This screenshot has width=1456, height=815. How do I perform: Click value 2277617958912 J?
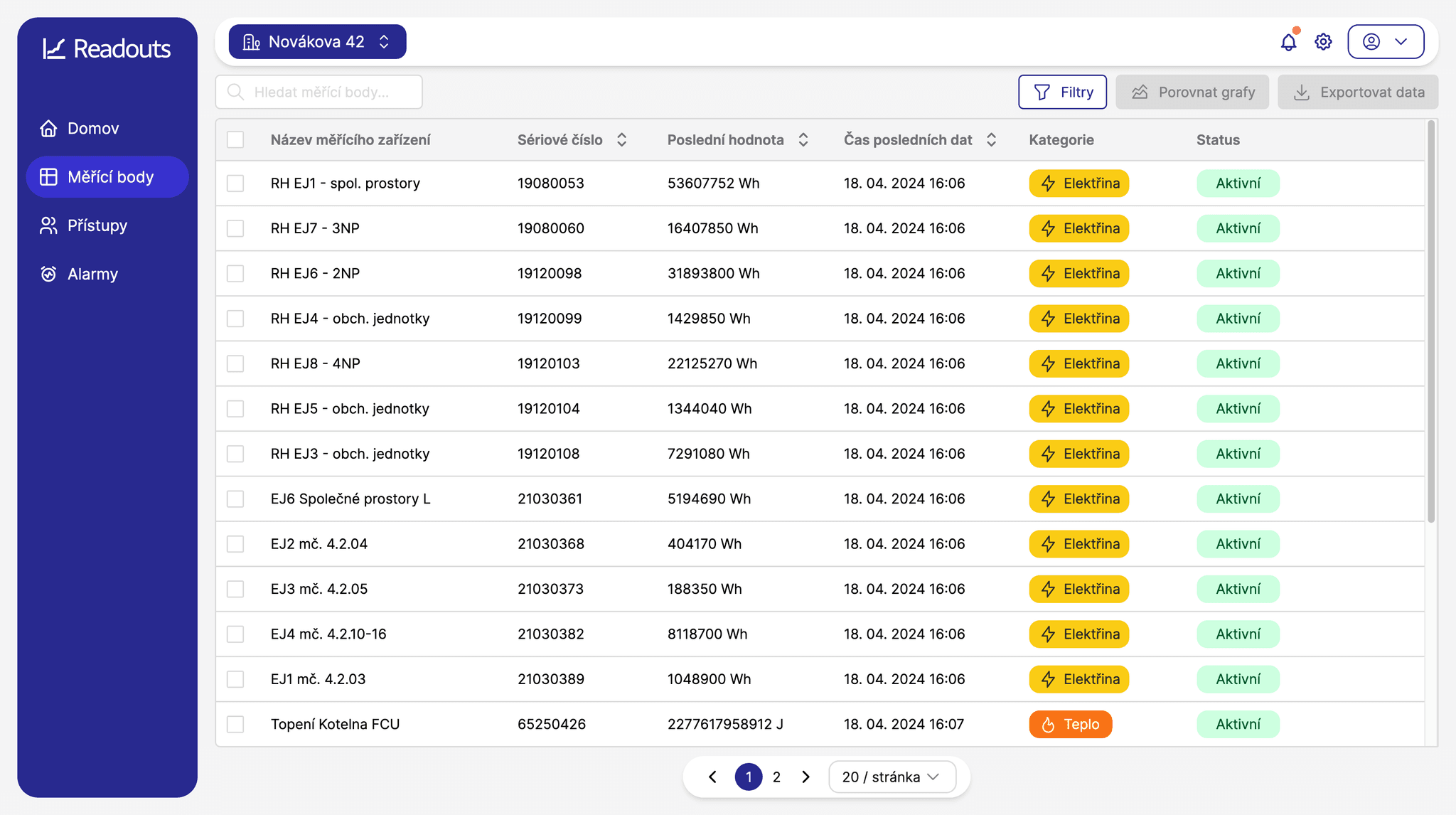point(725,725)
